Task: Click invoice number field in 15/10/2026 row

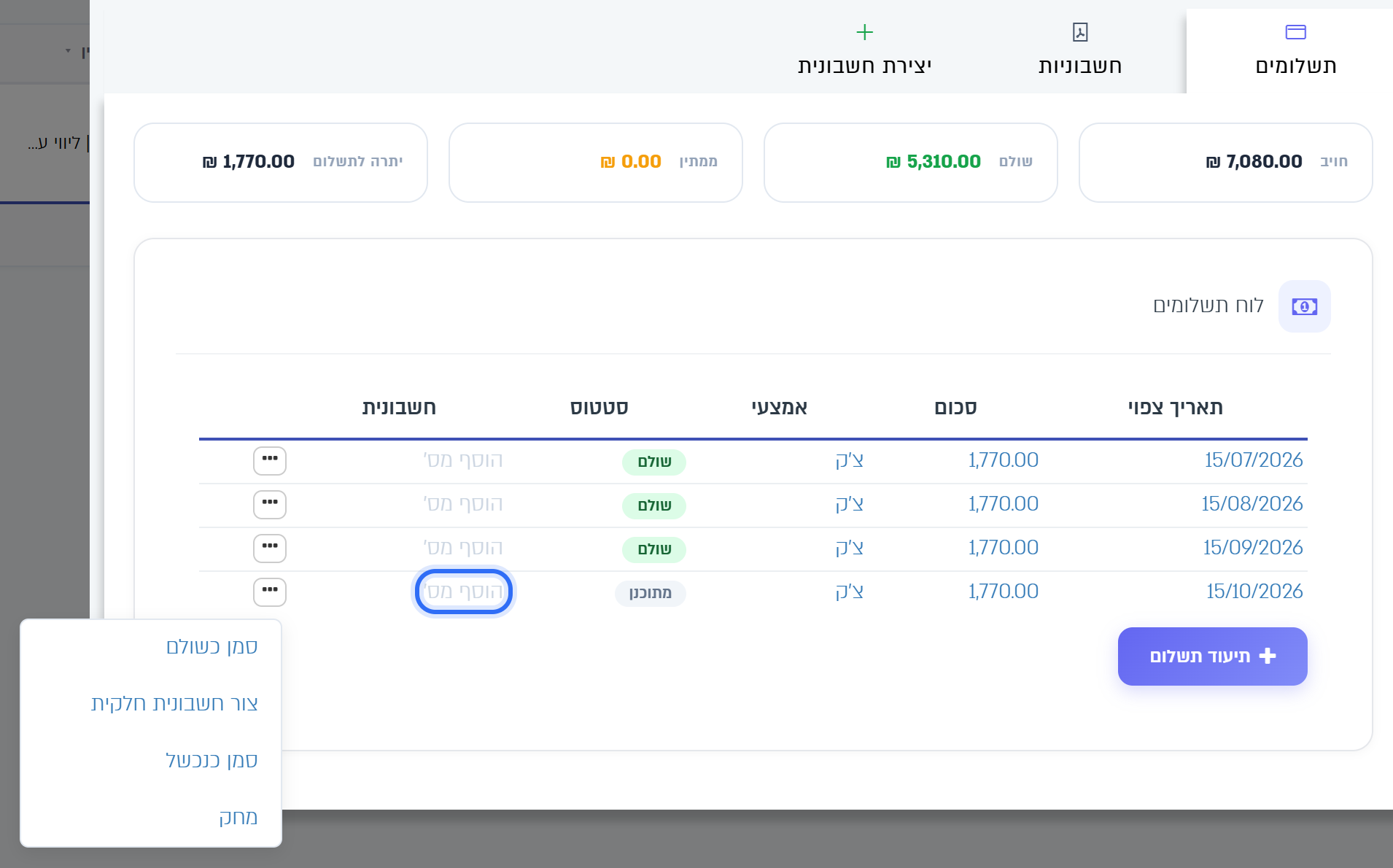Action: [x=464, y=592]
